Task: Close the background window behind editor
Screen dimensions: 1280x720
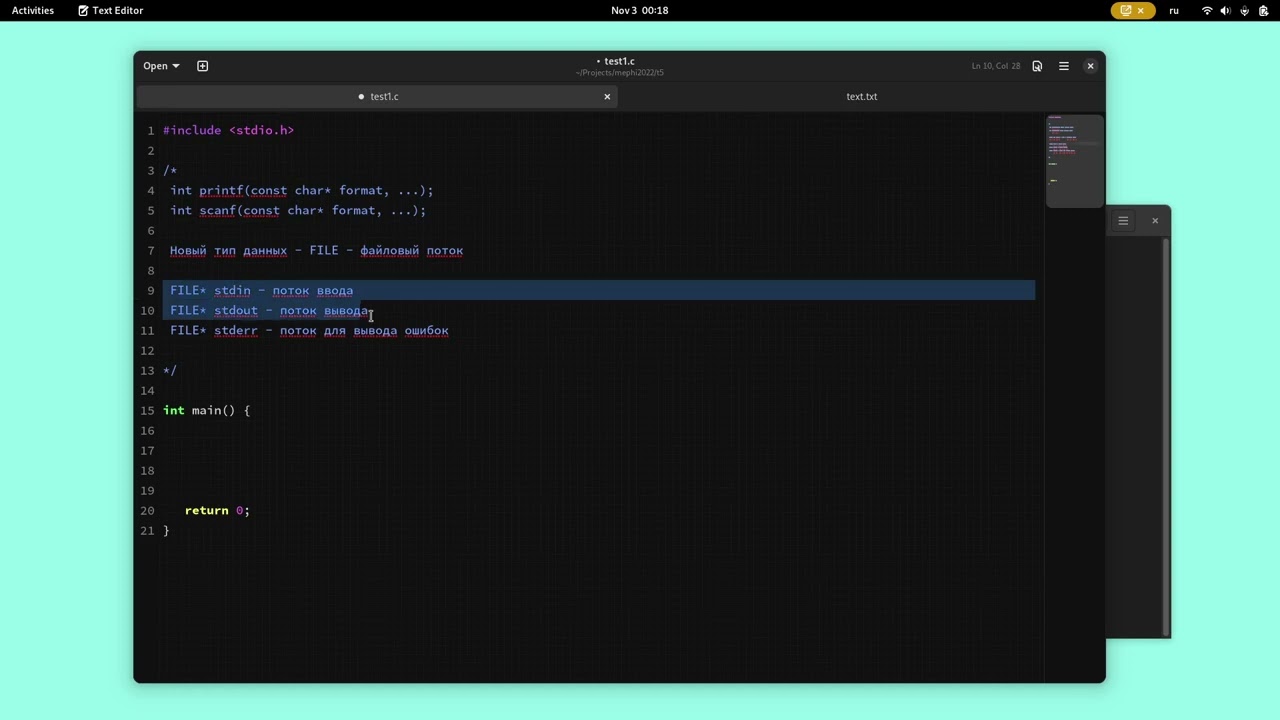Action: [x=1155, y=221]
